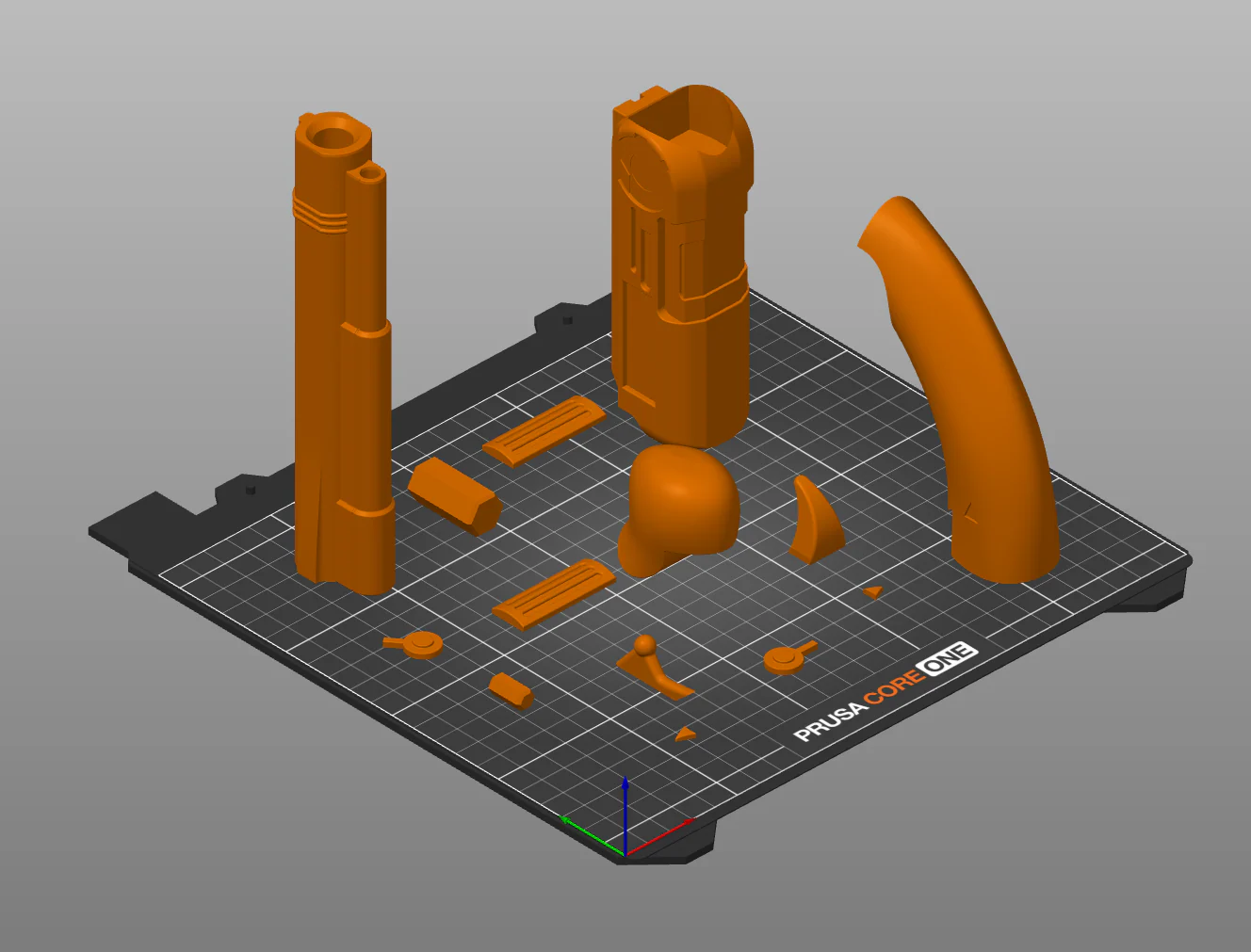1251x952 pixels.
Task: Select the right round knob with lever
Action: [x=787, y=657]
